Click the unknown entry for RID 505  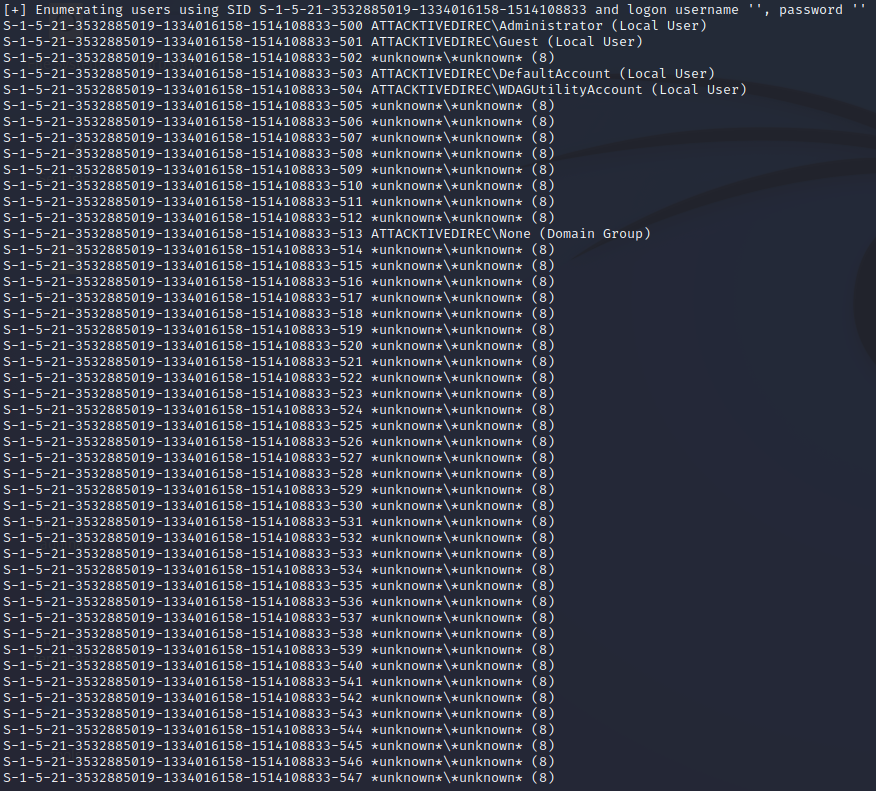[462, 105]
